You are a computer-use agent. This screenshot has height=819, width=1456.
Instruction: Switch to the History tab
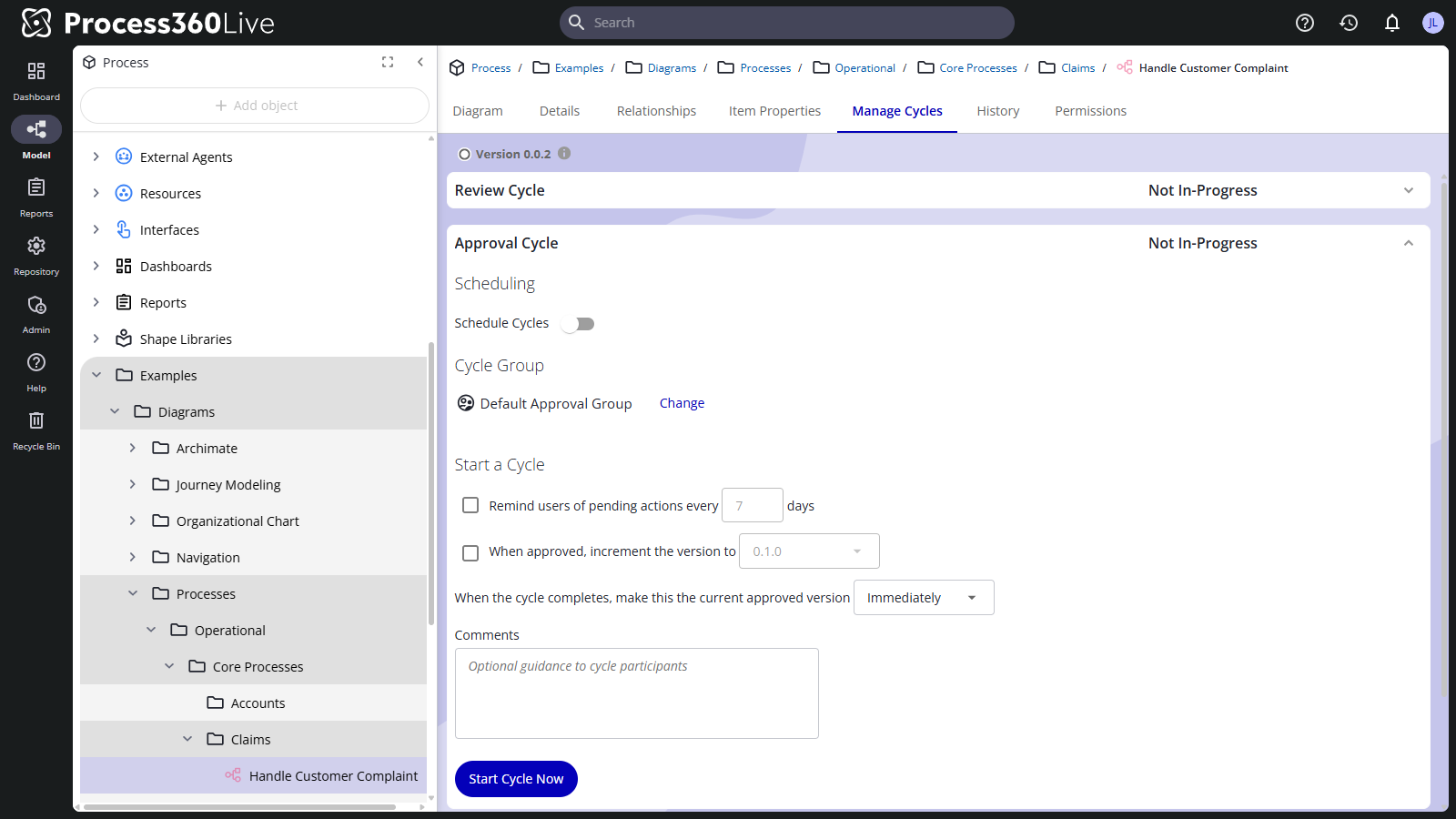coord(998,111)
